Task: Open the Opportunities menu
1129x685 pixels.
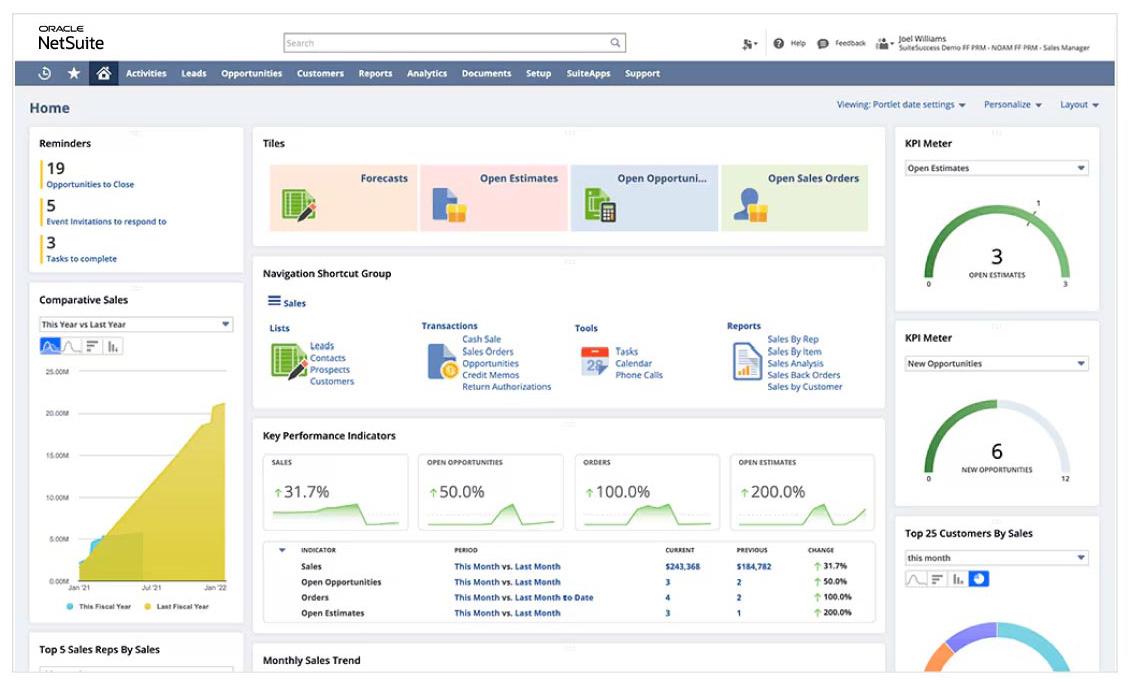Action: click(251, 73)
